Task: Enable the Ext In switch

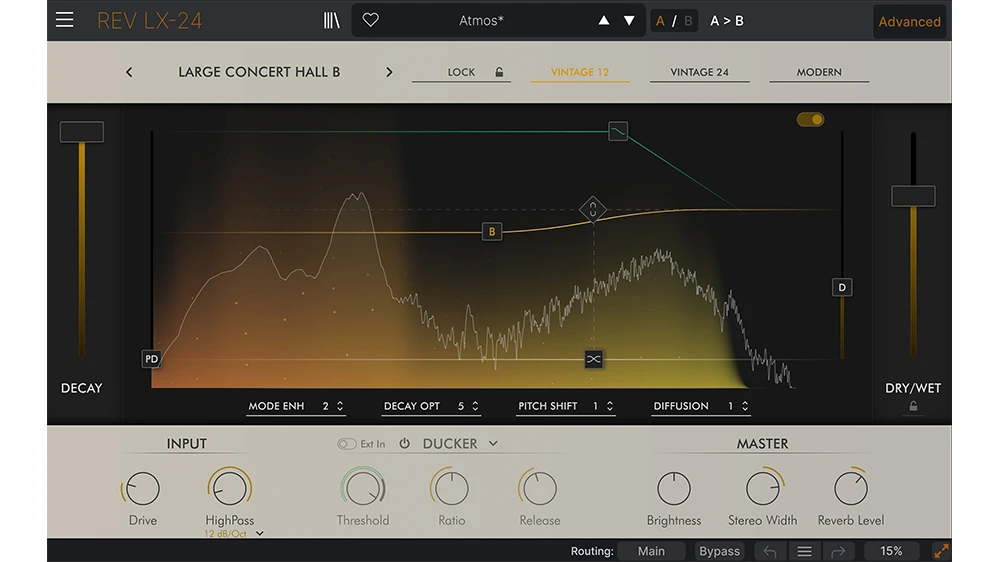Action: point(347,444)
